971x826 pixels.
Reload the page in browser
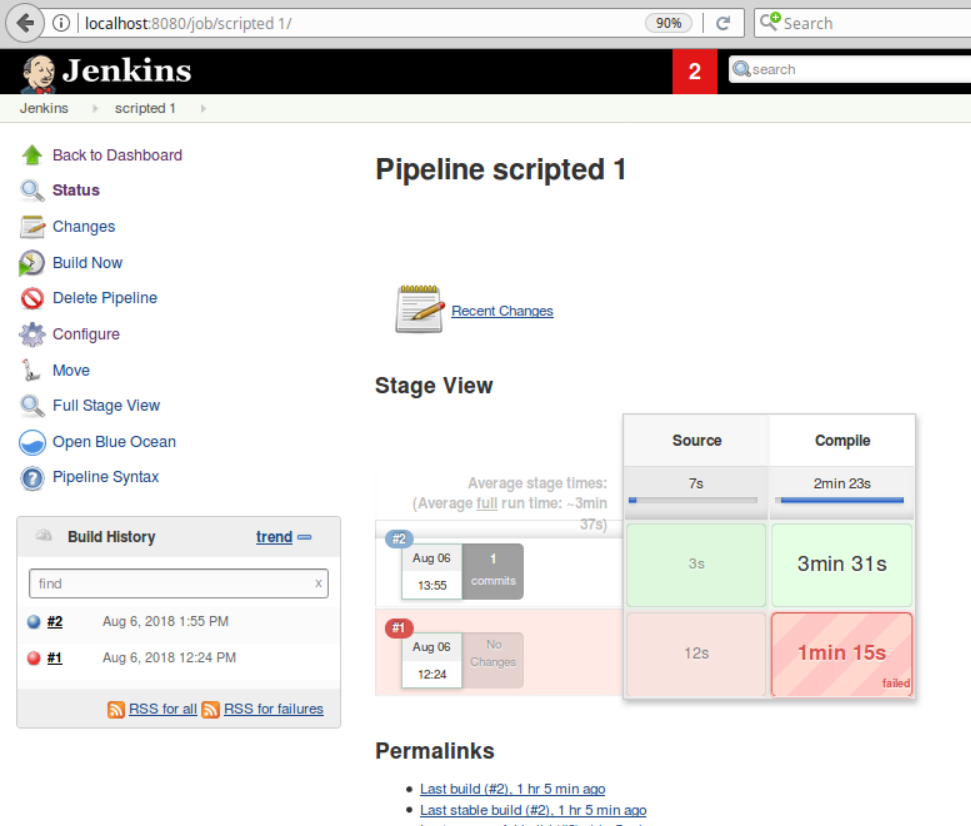point(723,23)
